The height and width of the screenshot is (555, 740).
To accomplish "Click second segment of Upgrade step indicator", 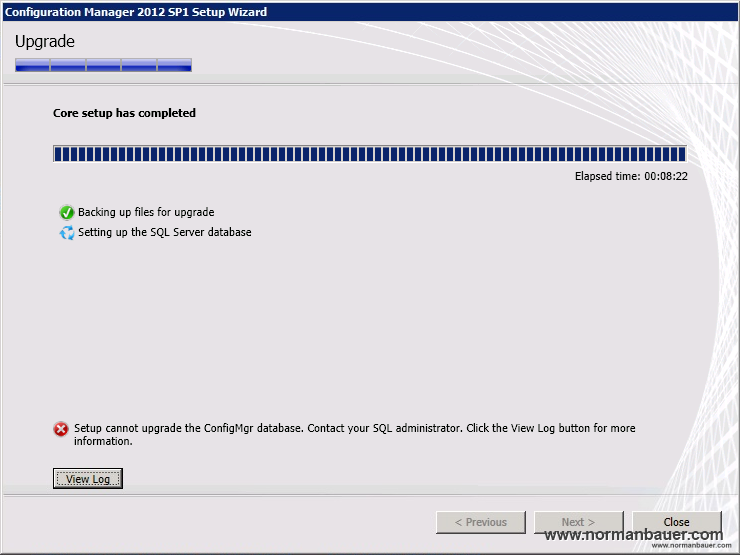I will click(68, 65).
